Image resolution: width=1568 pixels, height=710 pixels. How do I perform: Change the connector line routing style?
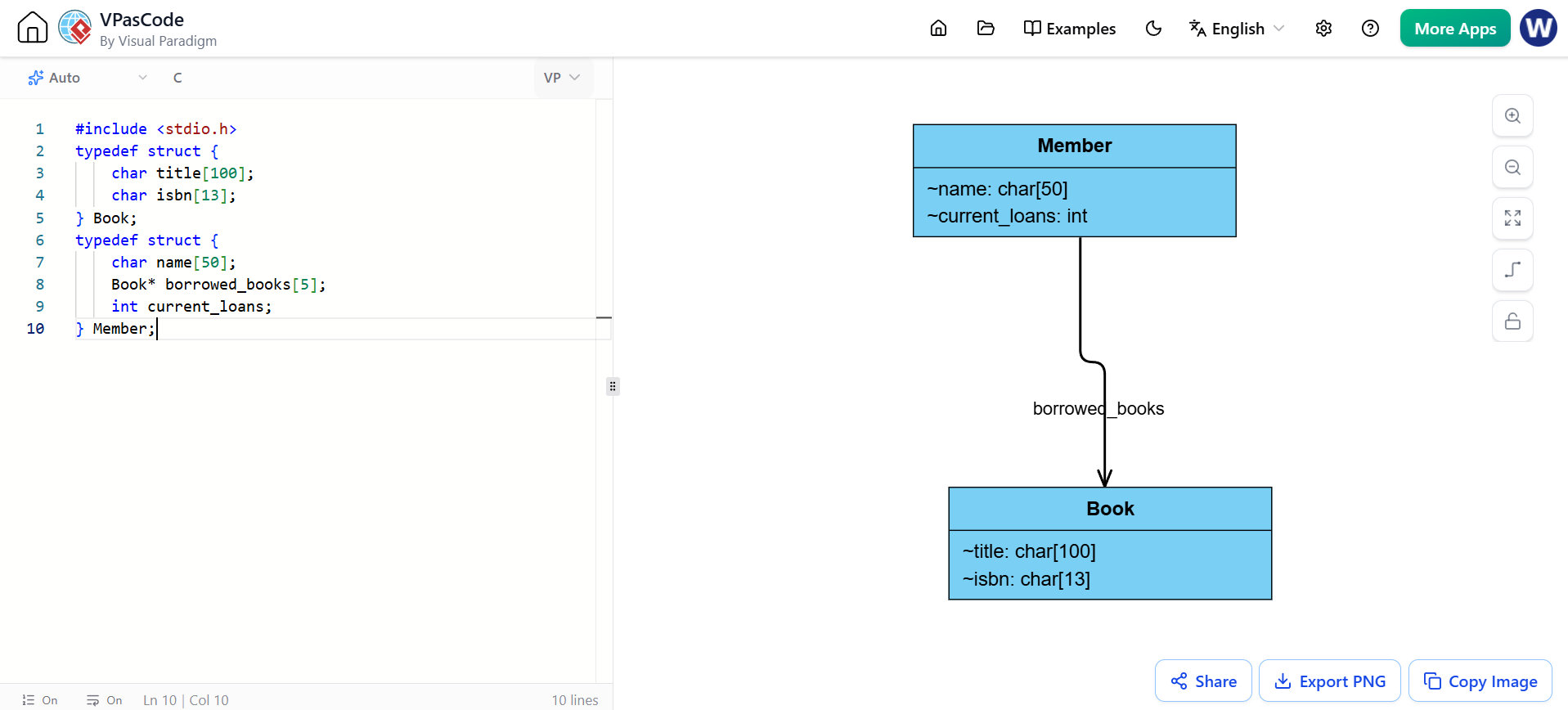[1512, 270]
